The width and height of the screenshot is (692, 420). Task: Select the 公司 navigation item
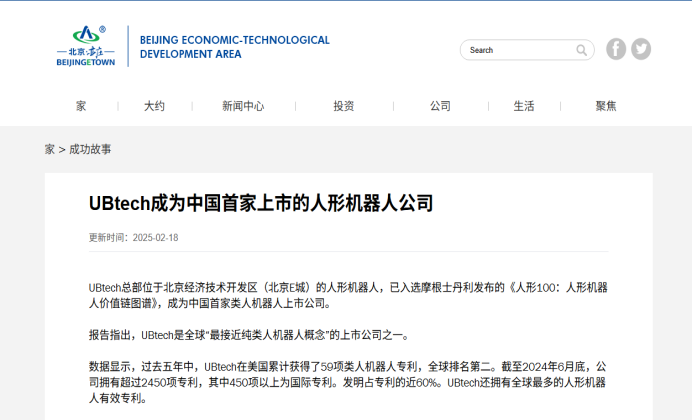tap(440, 106)
